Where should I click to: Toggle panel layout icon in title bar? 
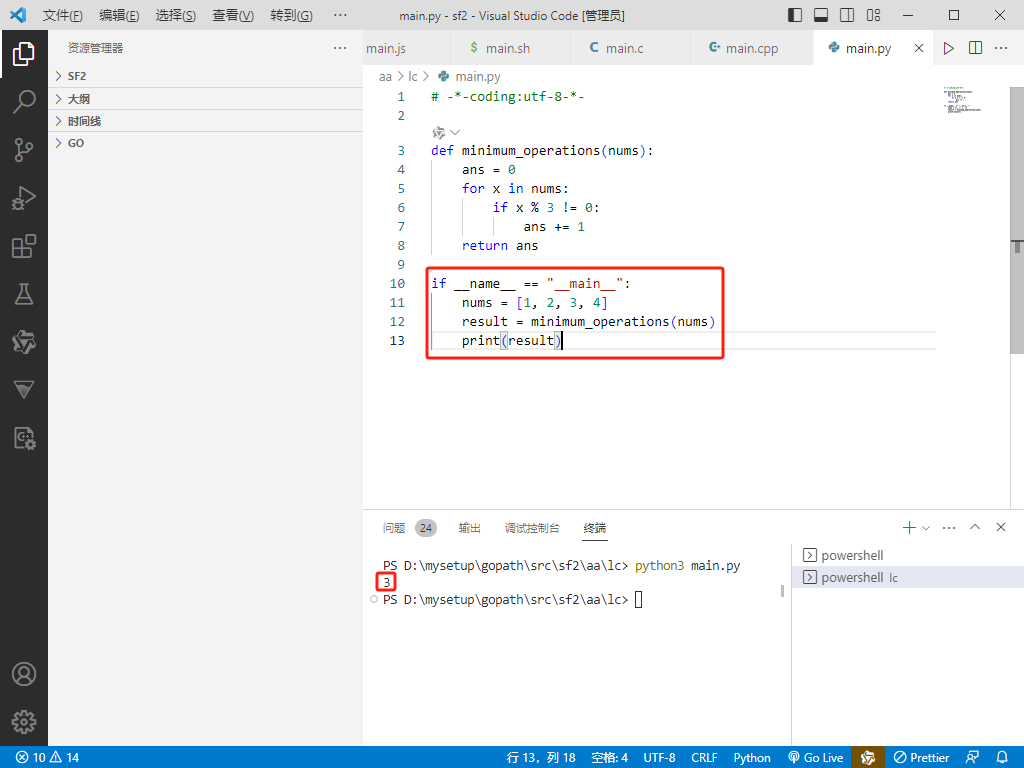[821, 15]
